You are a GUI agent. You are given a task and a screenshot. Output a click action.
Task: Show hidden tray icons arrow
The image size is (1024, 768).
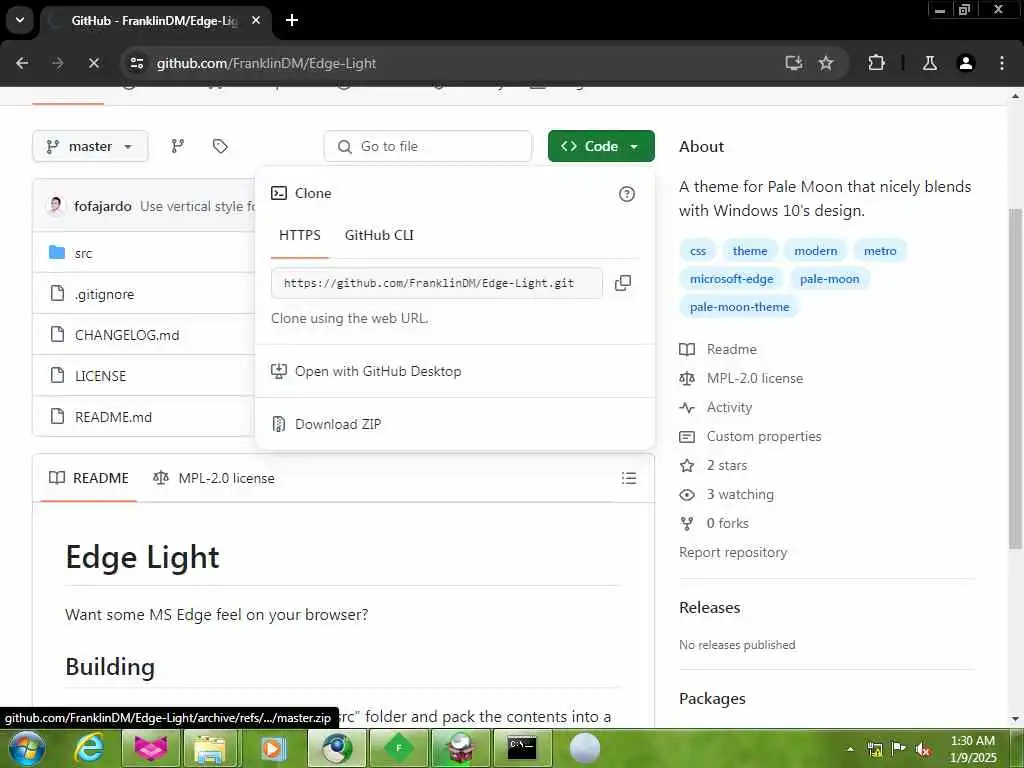(850, 750)
